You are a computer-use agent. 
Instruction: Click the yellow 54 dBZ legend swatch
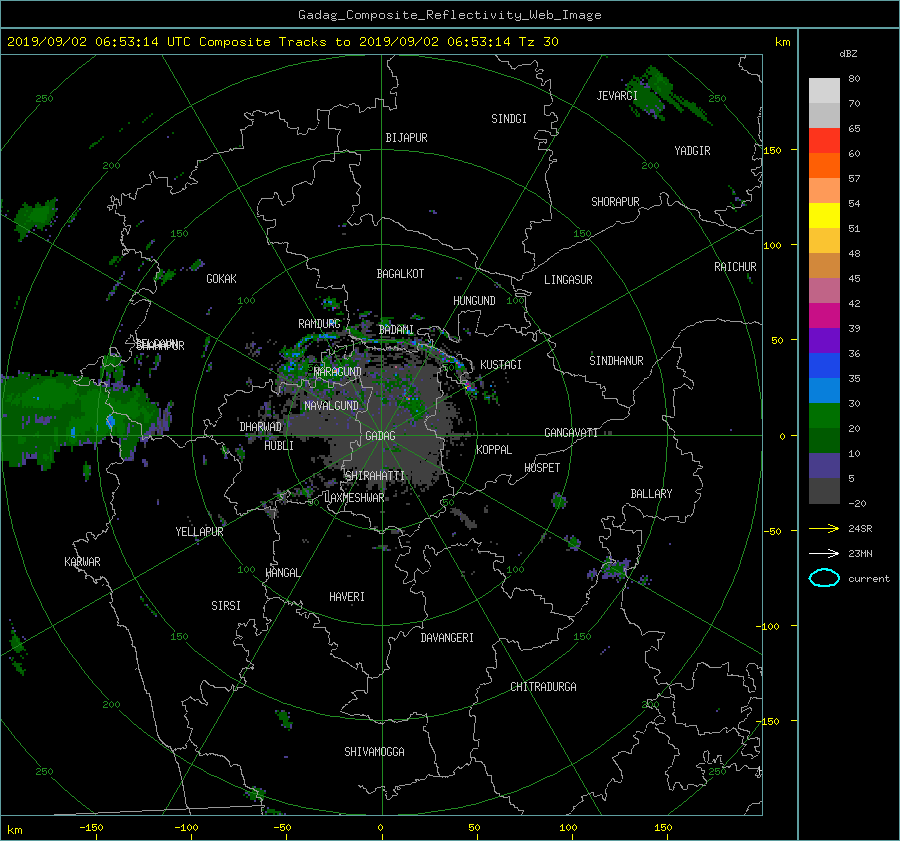coord(824,215)
